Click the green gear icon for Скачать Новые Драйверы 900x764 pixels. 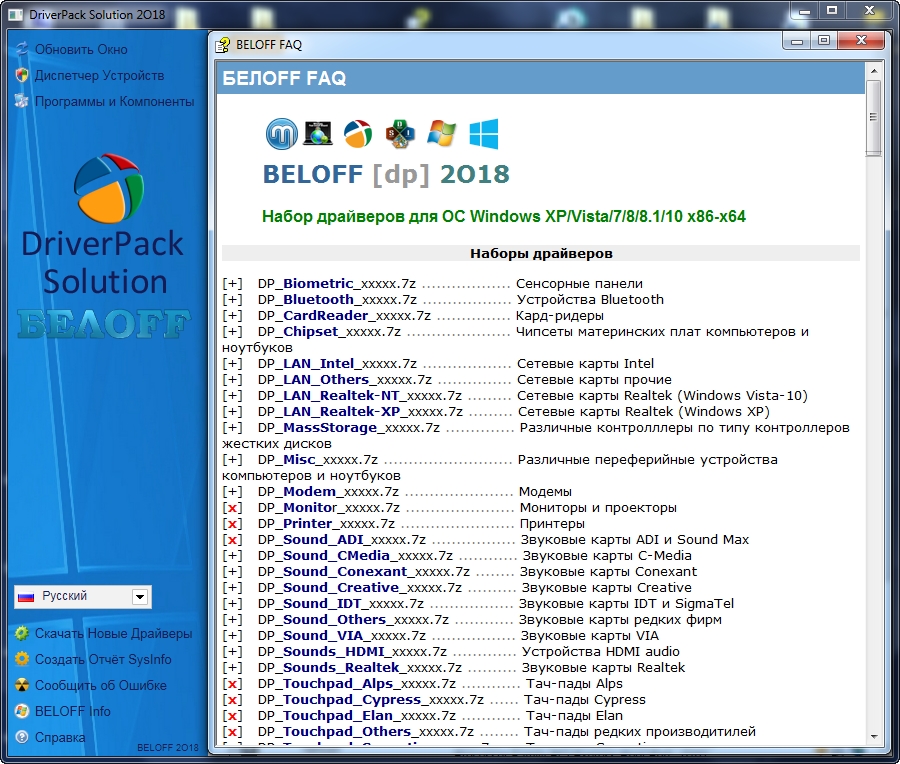point(22,634)
